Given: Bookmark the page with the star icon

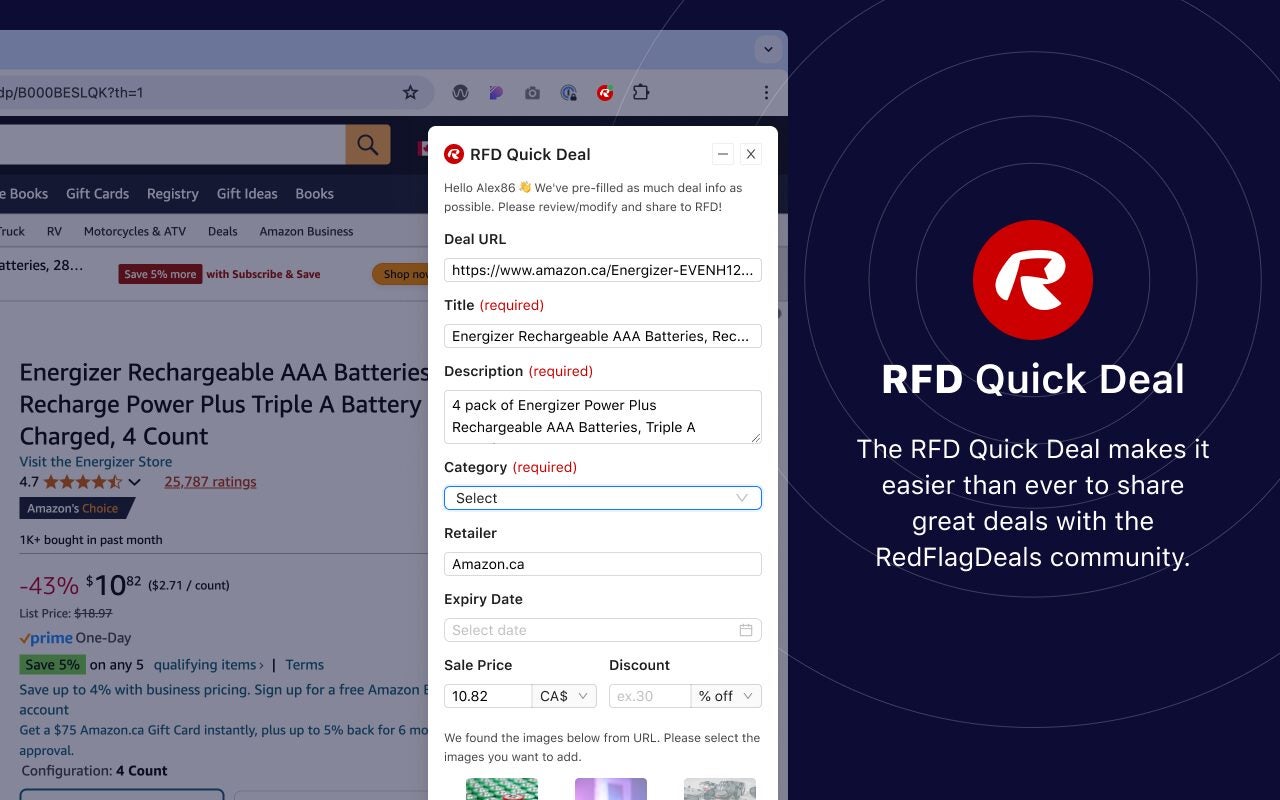Looking at the screenshot, I should tap(410, 92).
